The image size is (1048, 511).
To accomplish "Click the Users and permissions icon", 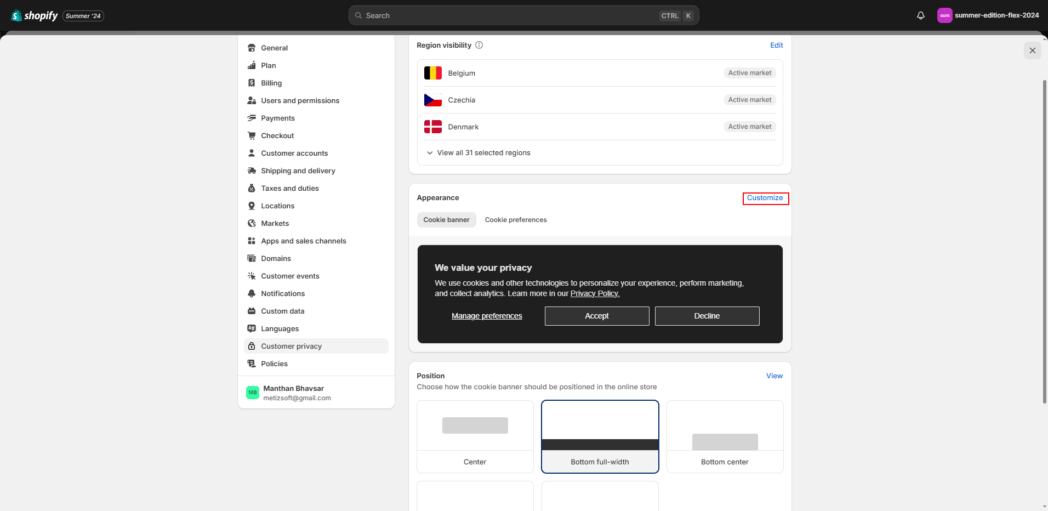I will coord(251,100).
